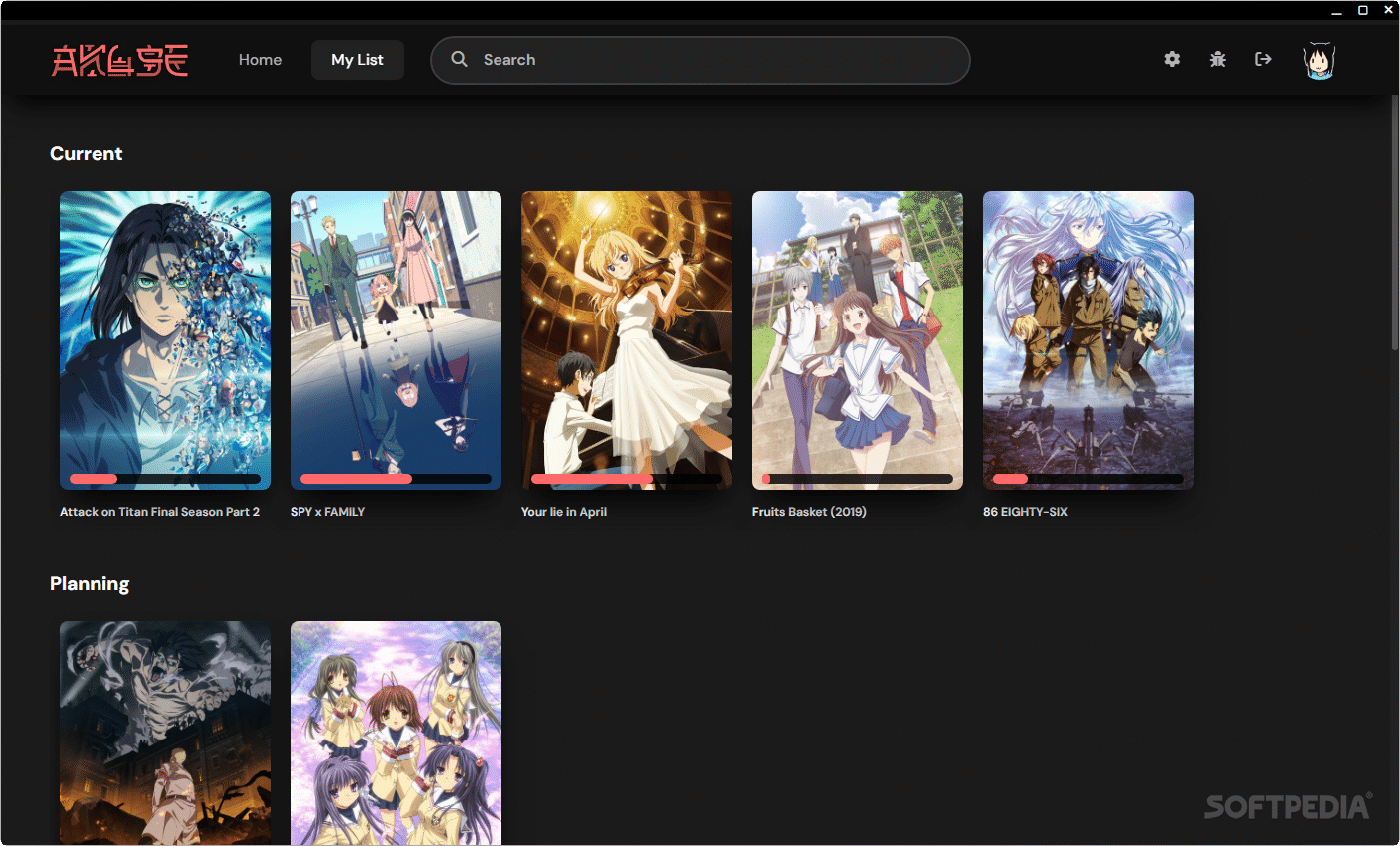Click the '86 EIGHTY-SIX' title text
1400x846 pixels.
[1025, 512]
